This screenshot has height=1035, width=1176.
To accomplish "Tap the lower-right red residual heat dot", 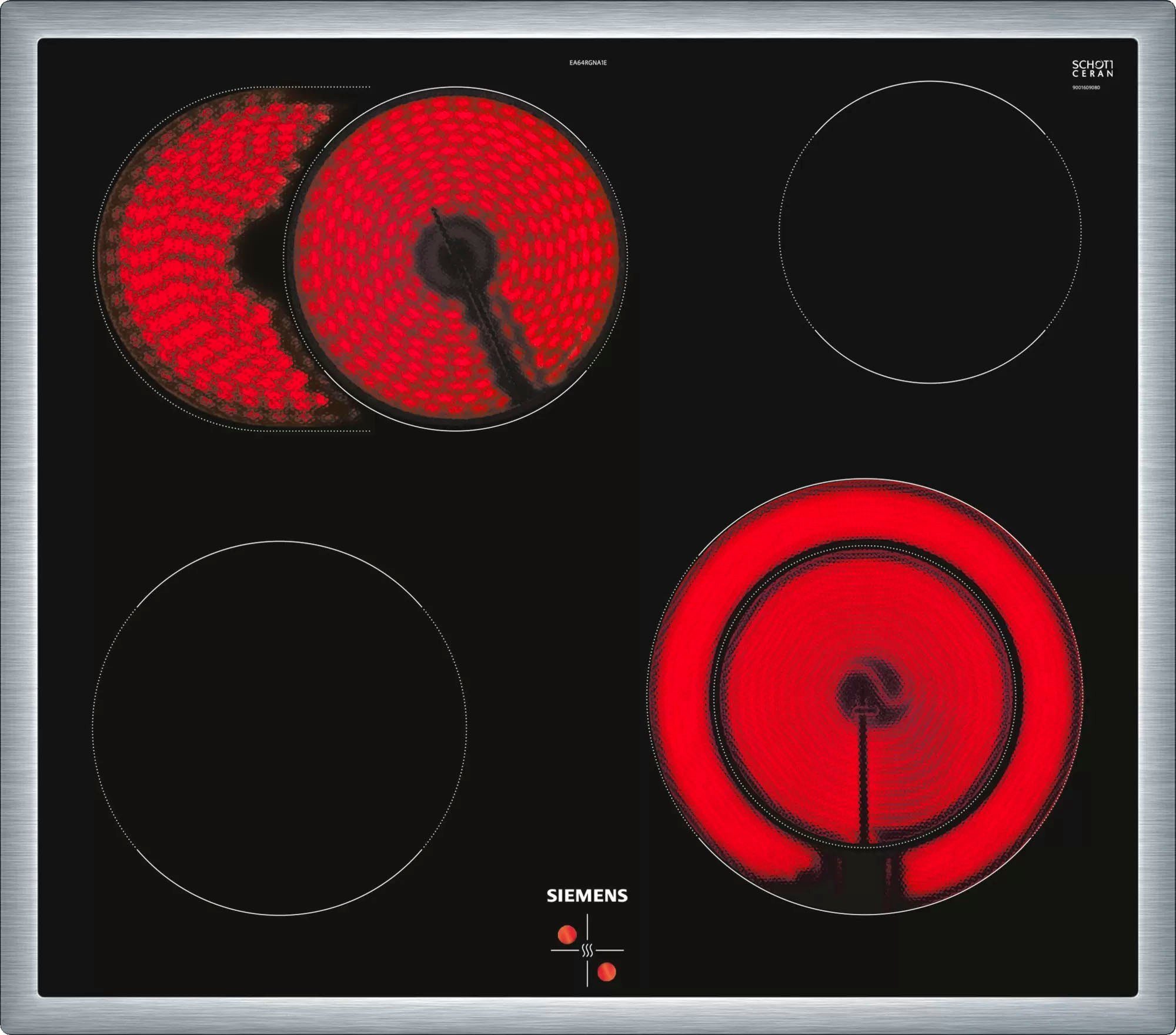I will (606, 971).
